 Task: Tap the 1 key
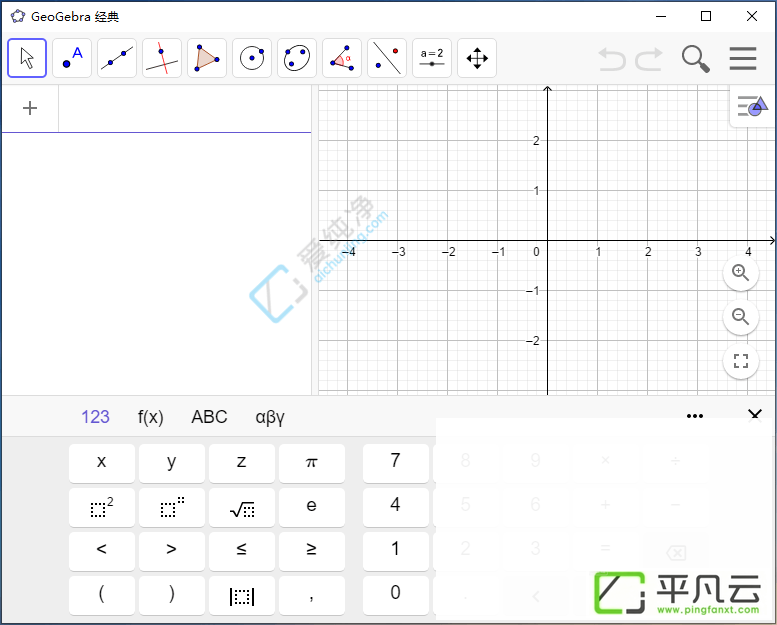tap(395, 551)
